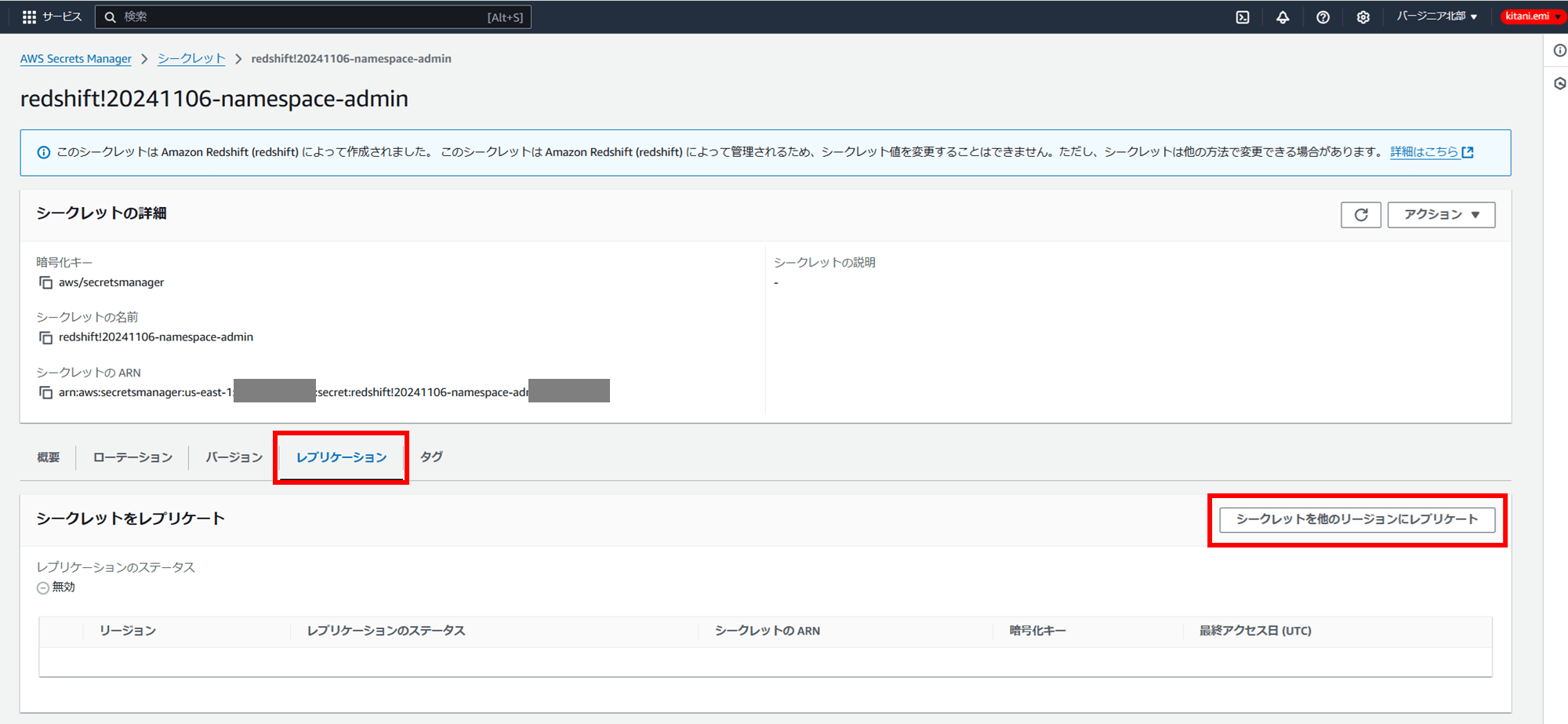
Task: Go to AWS Secrets Manager breadcrumb
Action: [x=76, y=59]
